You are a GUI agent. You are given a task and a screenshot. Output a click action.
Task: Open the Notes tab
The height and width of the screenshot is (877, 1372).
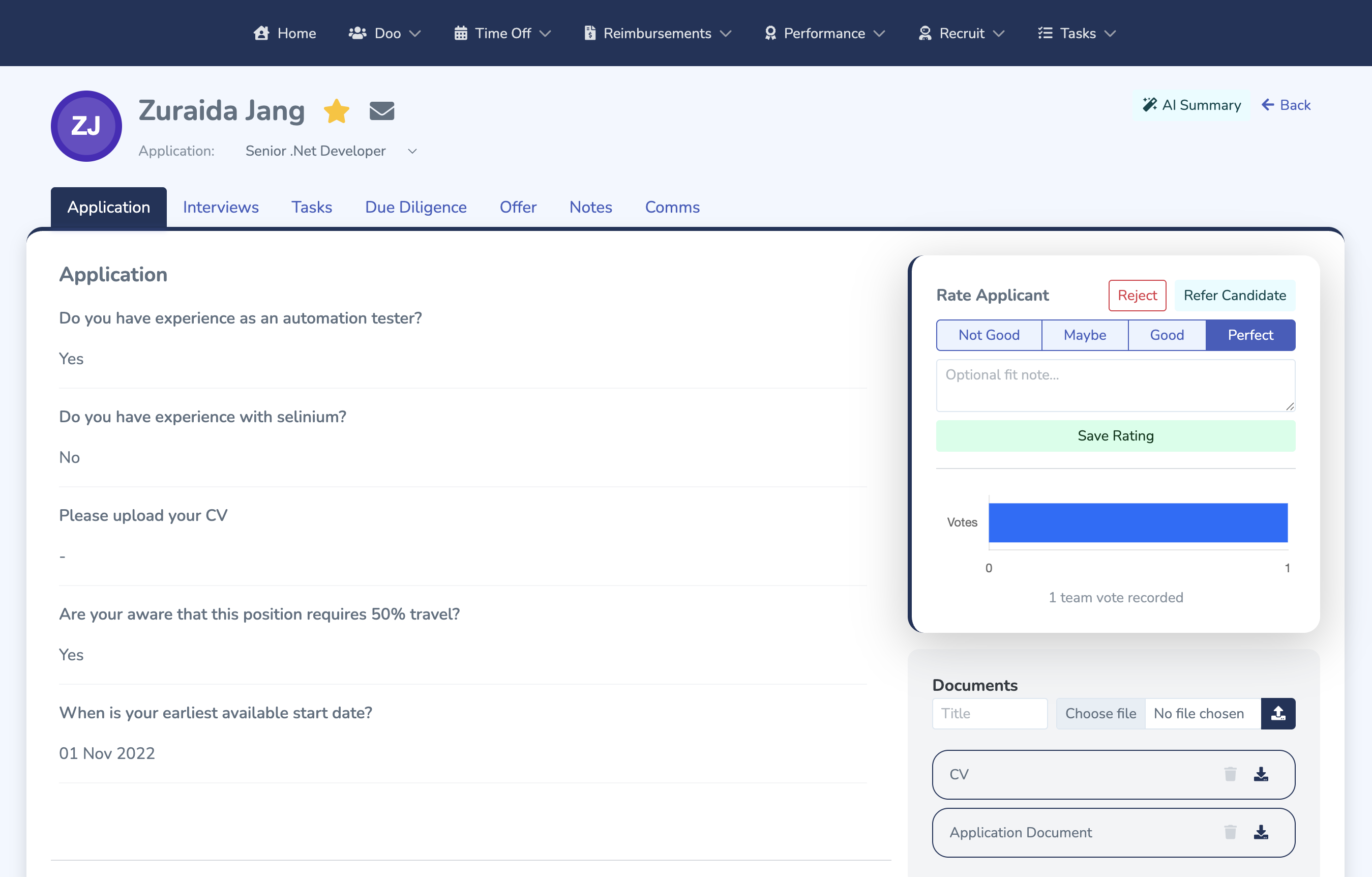click(590, 207)
